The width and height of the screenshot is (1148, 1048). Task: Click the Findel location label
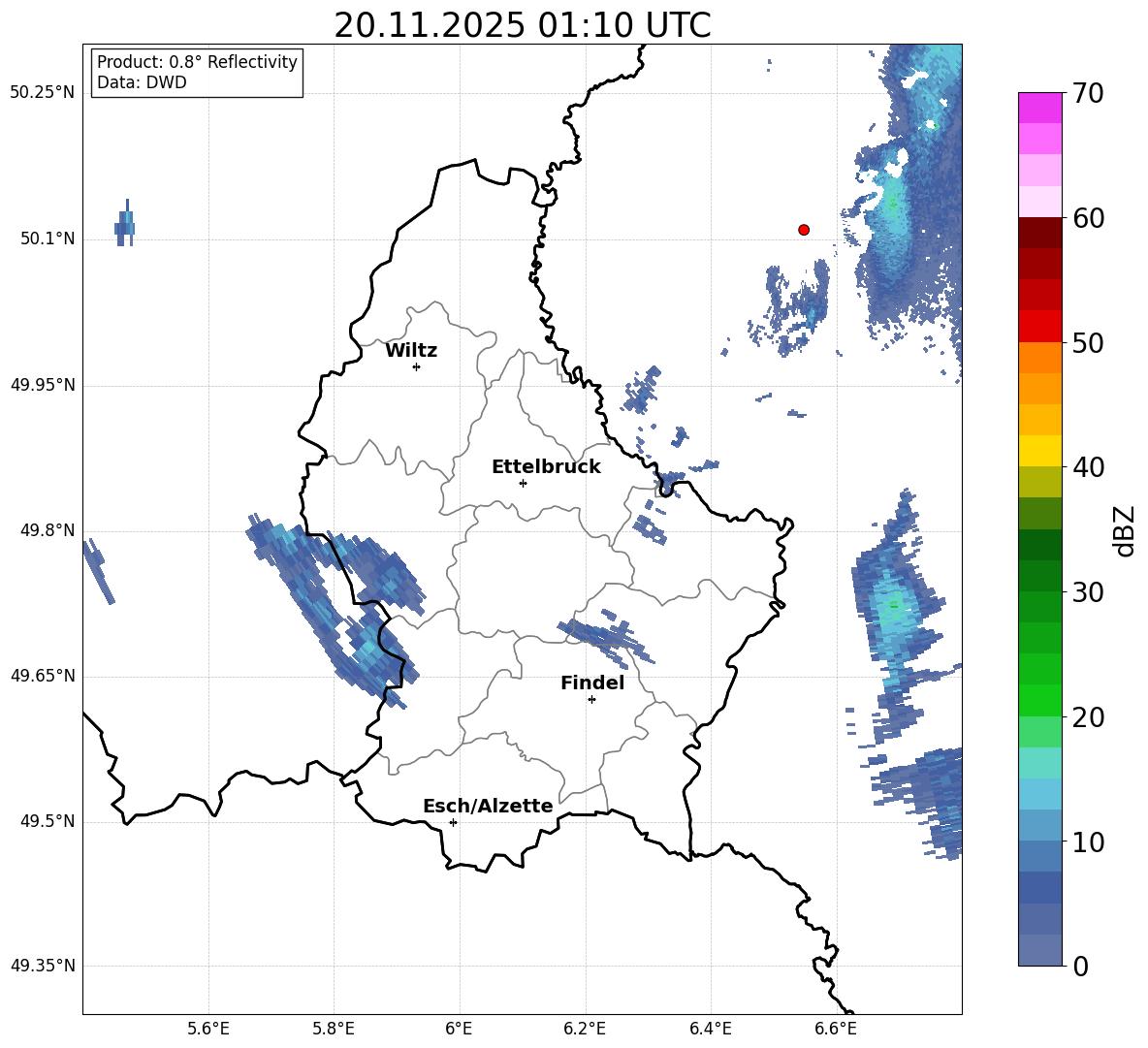pos(592,683)
